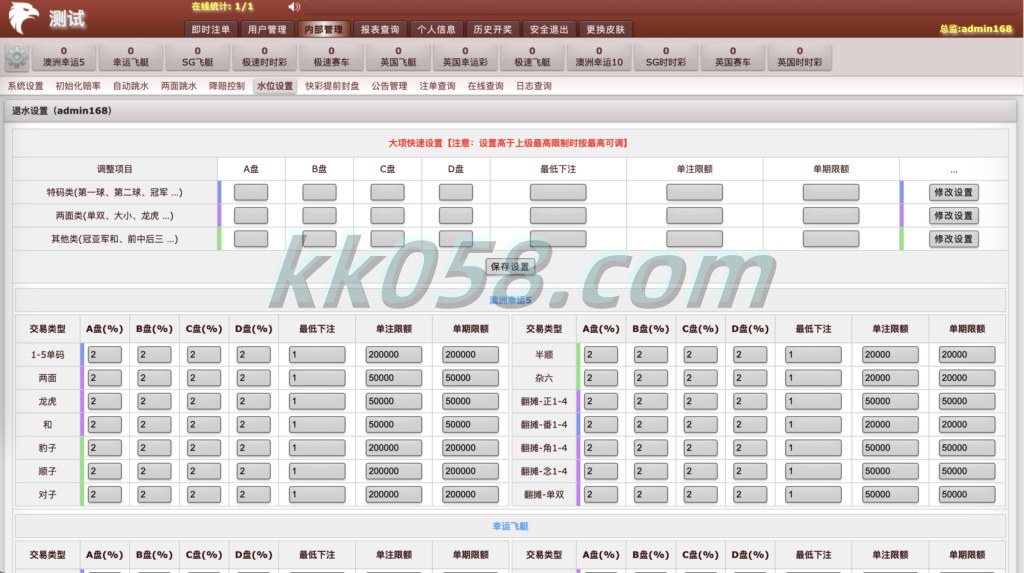Click 修改设置 for the 其他类 row
This screenshot has width=1024, height=573.
pos(953,239)
